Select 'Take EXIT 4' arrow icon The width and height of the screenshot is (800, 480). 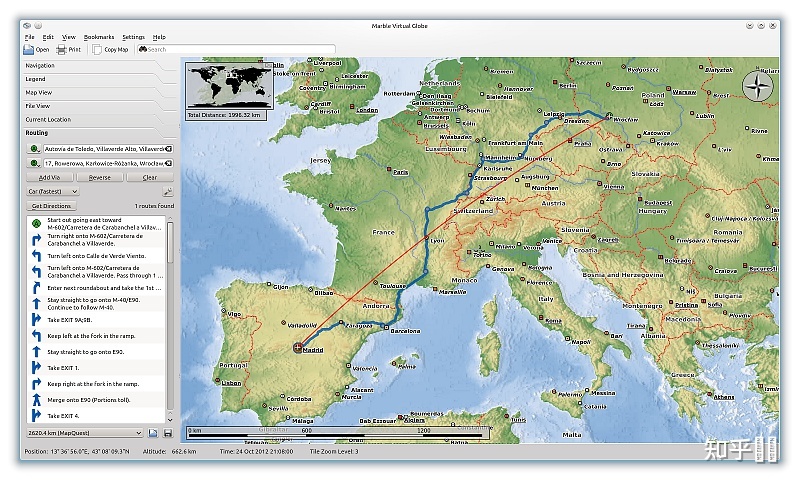(x=36, y=415)
